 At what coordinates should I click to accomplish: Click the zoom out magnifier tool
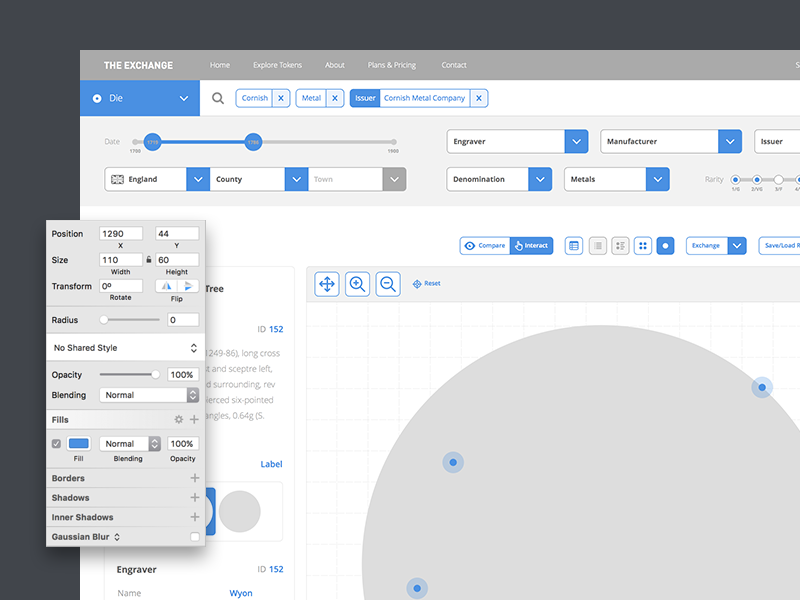388,284
